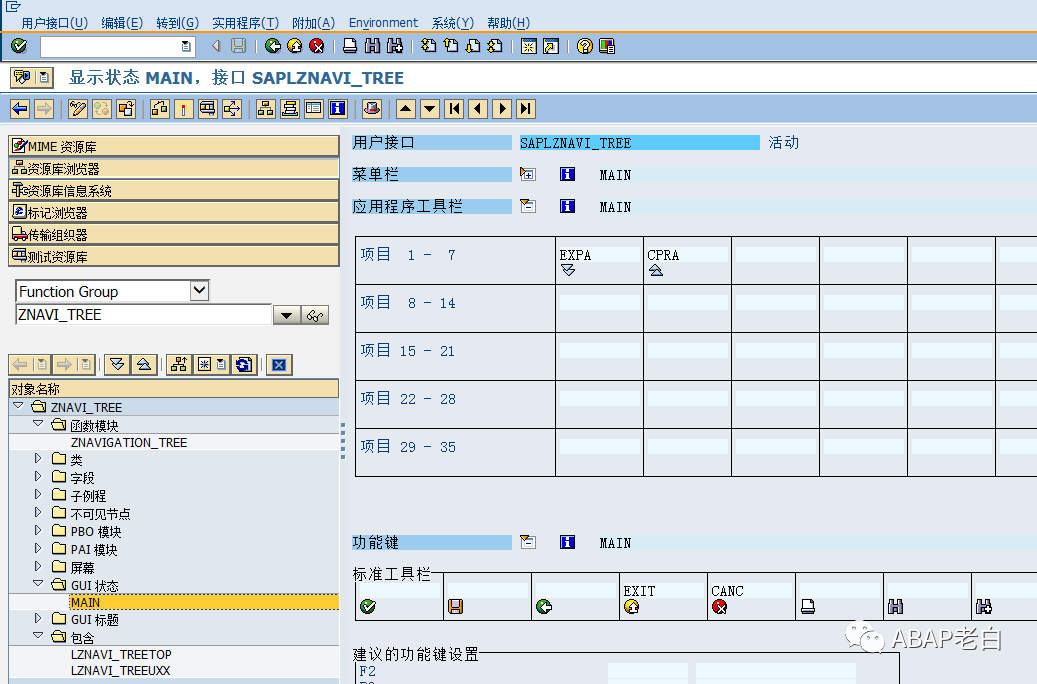
Task: Click the Move Down triangle icon
Action: pyautogui.click(x=430, y=108)
